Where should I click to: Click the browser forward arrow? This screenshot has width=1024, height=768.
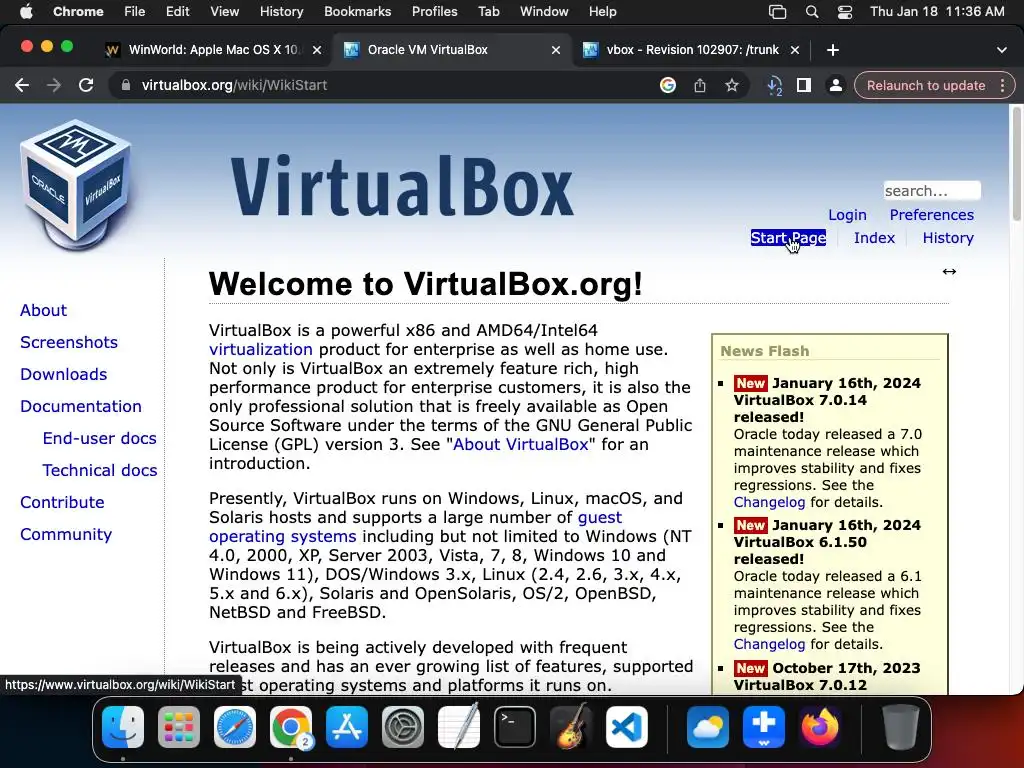(54, 86)
